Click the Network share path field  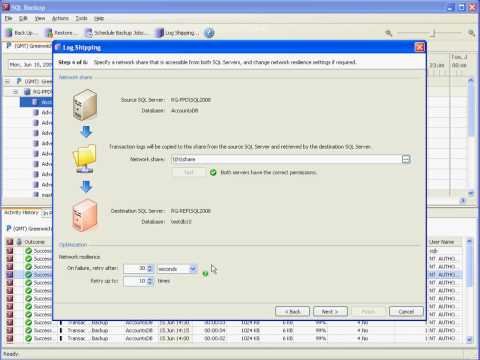coord(286,159)
